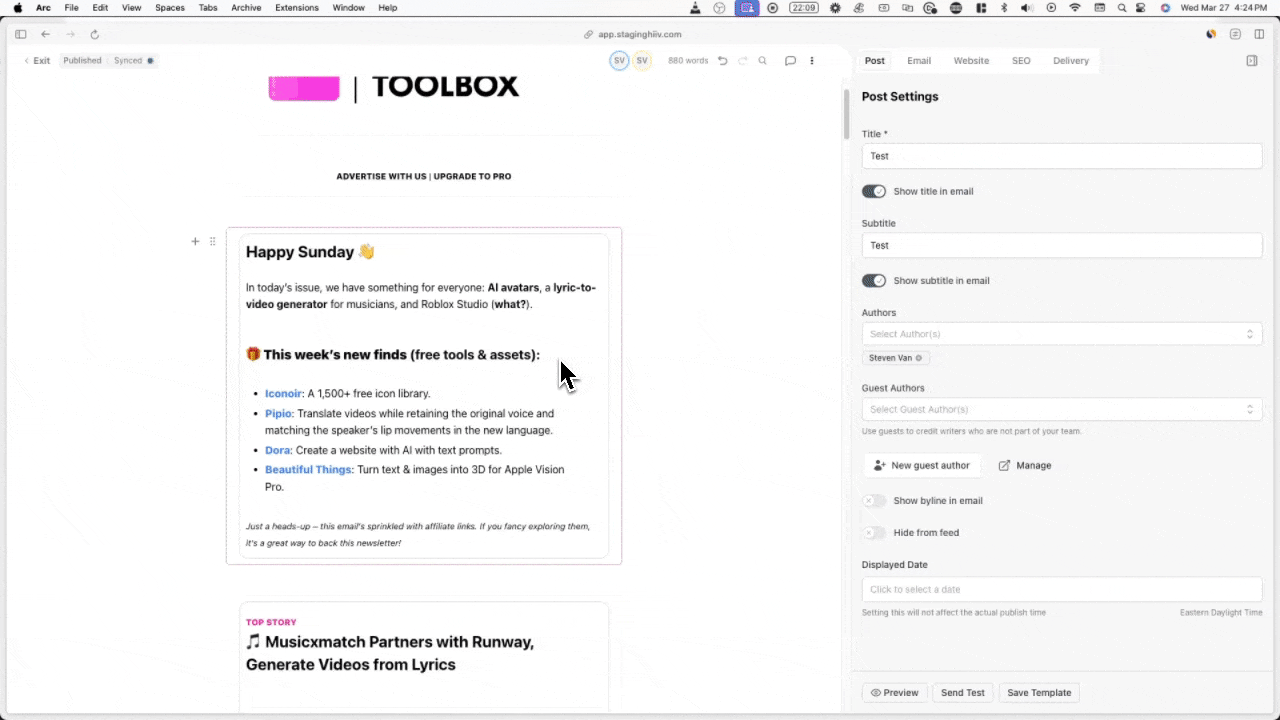Screen dimensions: 1280x720
Task: Collapse the settings side panel
Action: pyautogui.click(x=1252, y=61)
